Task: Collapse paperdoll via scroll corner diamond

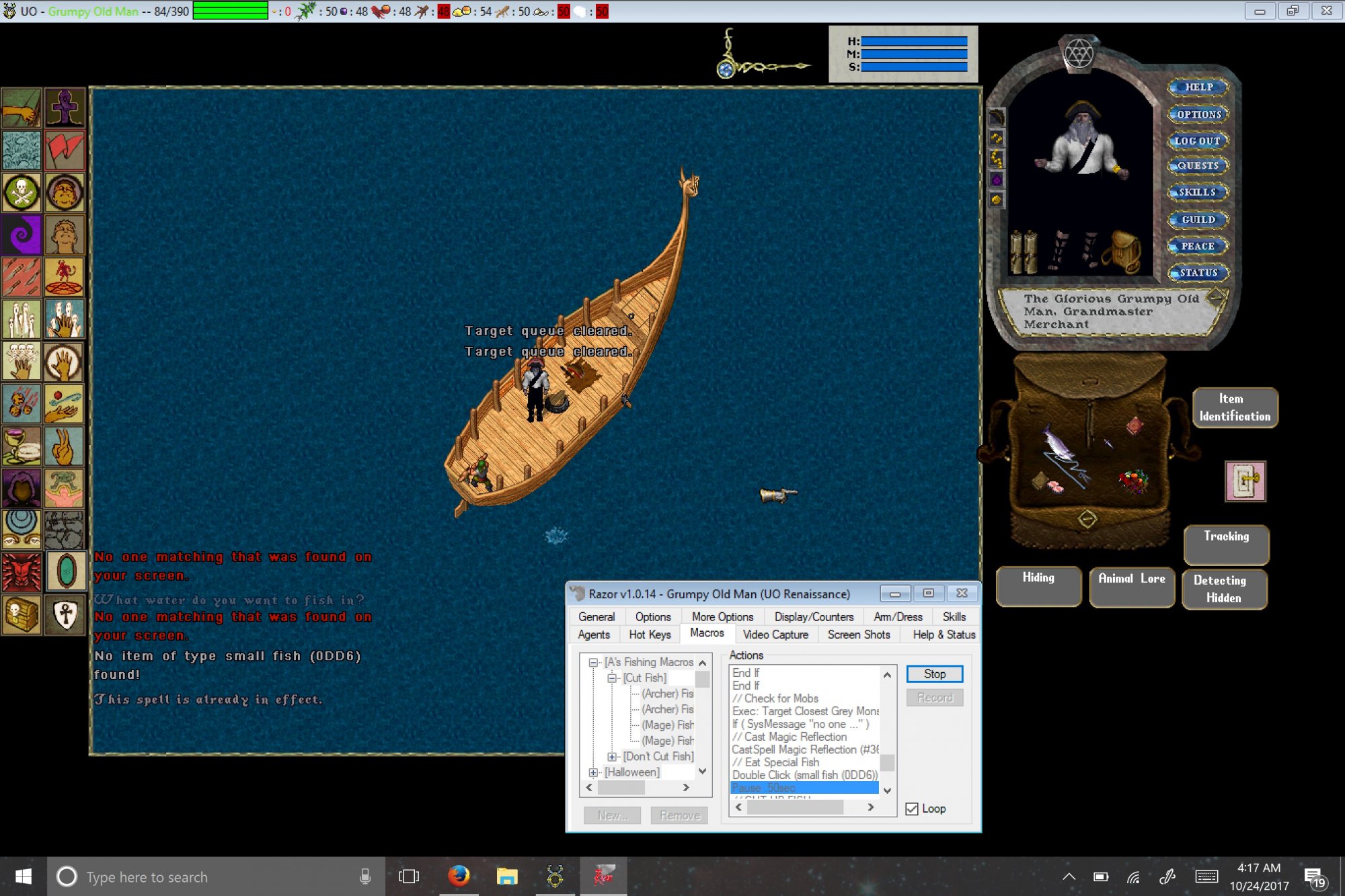Action: (x=1216, y=297)
